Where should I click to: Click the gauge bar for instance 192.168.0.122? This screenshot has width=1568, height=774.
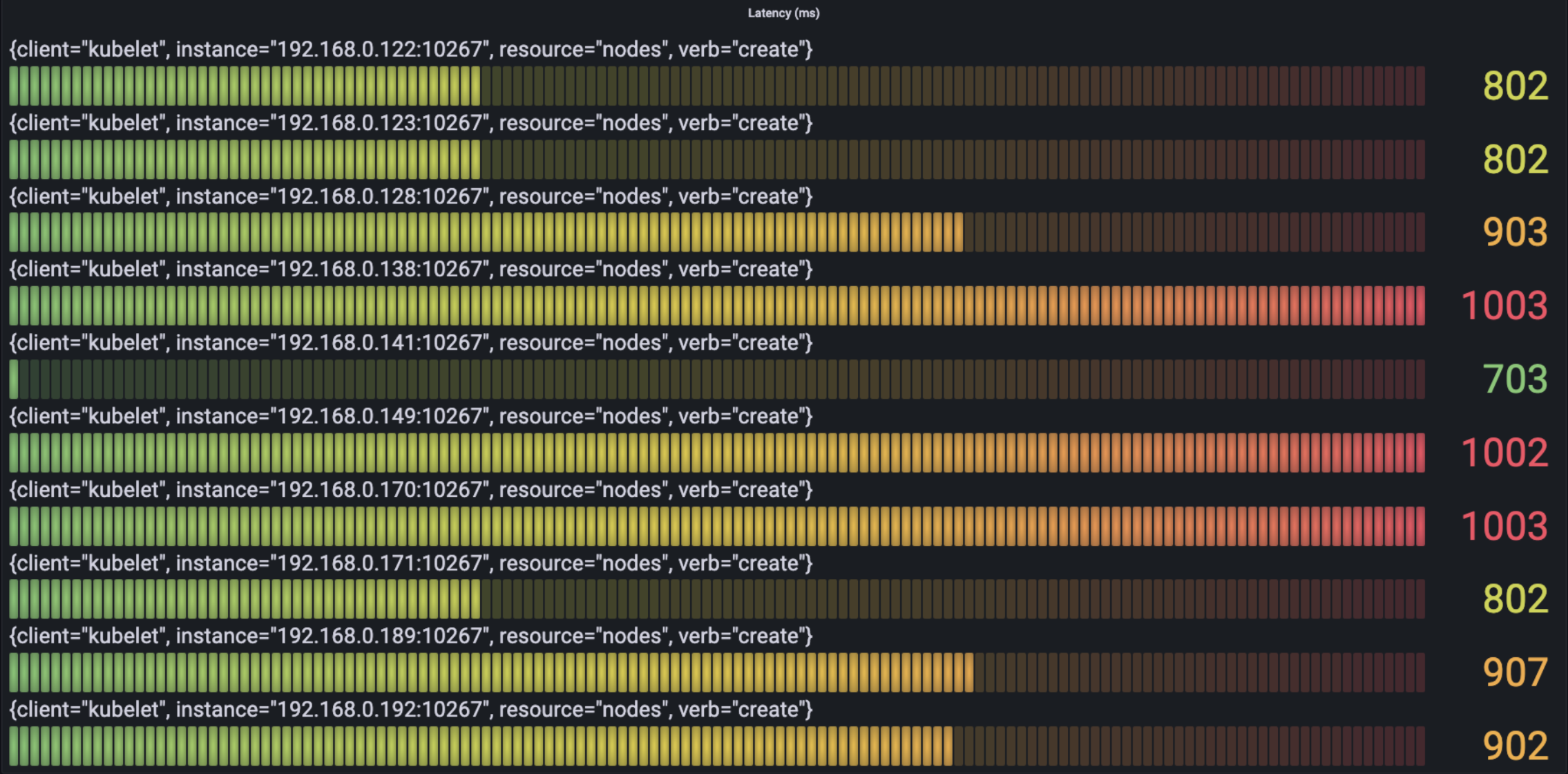(x=717, y=86)
